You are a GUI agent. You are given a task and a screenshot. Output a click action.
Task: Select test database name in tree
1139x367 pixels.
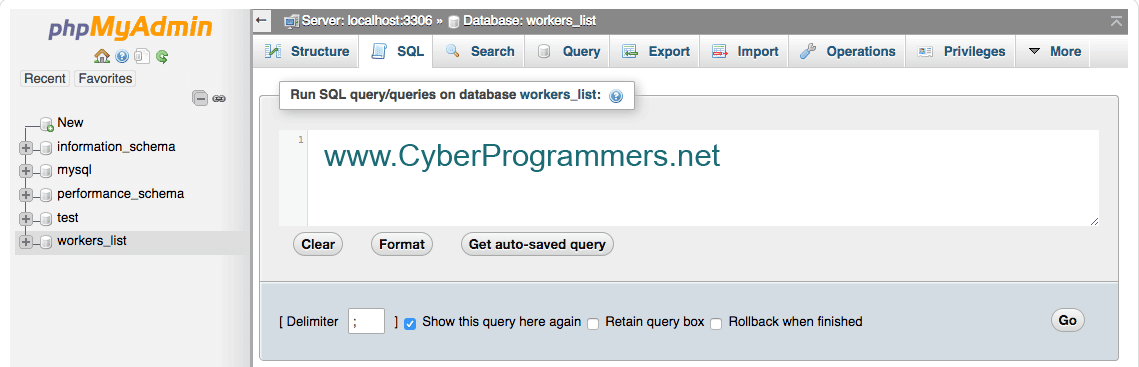68,218
